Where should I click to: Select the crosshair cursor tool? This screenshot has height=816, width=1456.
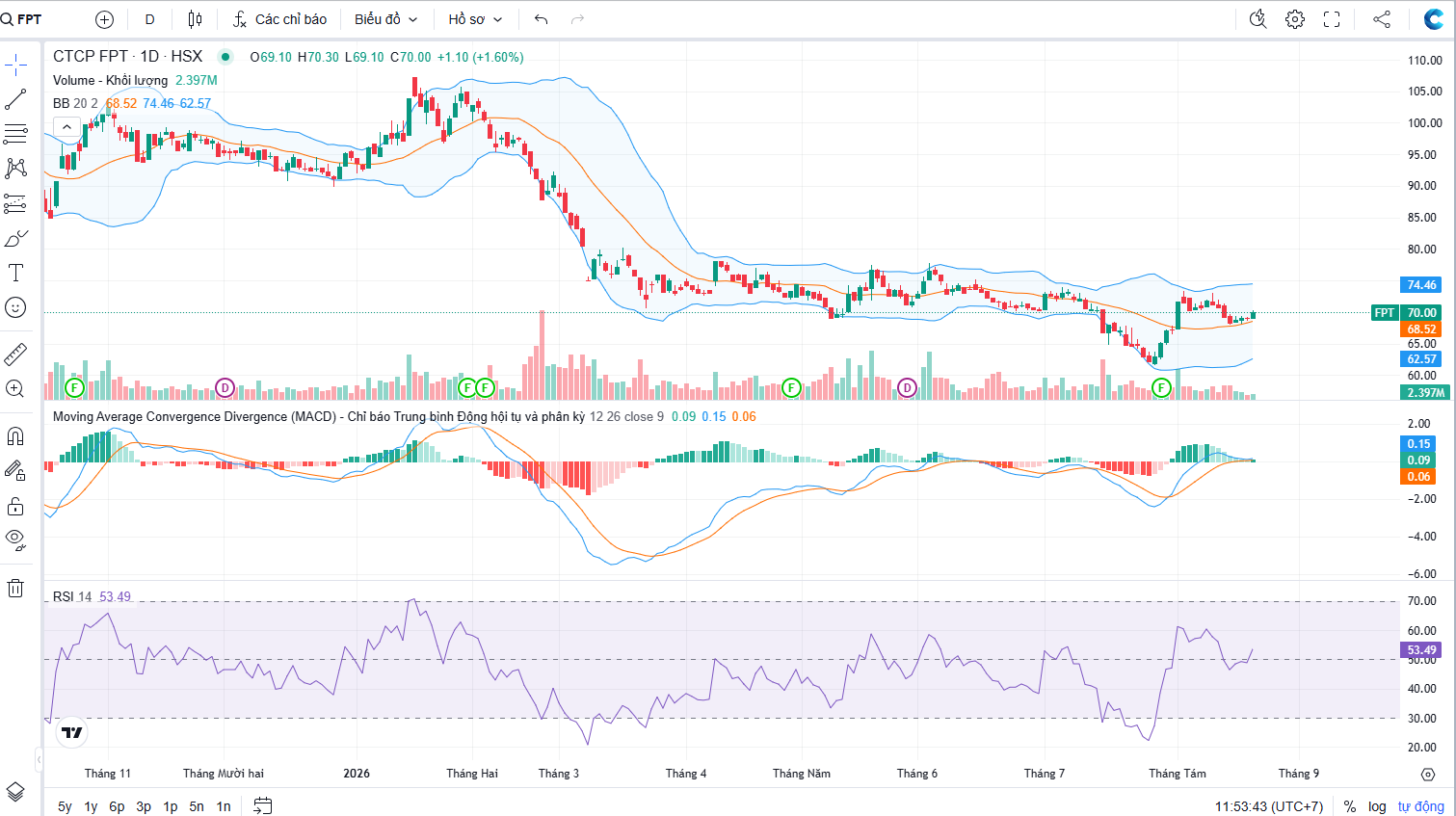pos(15,66)
